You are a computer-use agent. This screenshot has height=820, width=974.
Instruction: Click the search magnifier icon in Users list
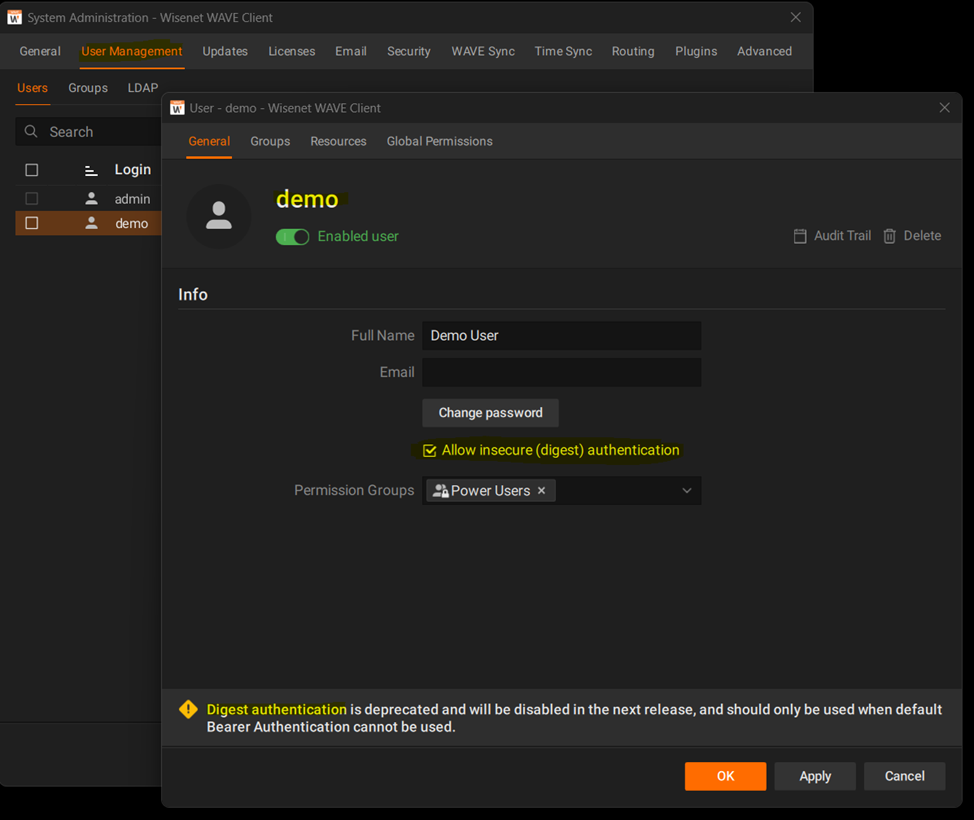(x=30, y=131)
